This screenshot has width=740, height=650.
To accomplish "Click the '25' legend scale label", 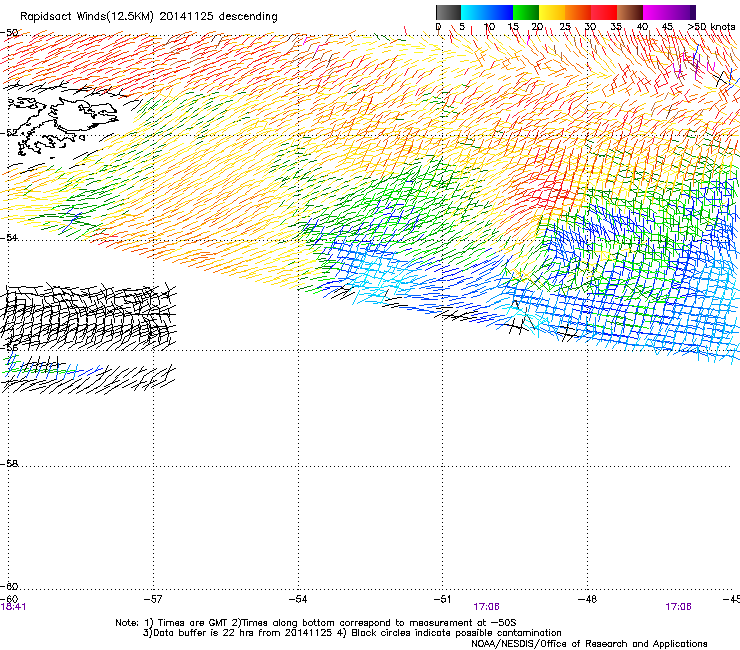I will [565, 27].
